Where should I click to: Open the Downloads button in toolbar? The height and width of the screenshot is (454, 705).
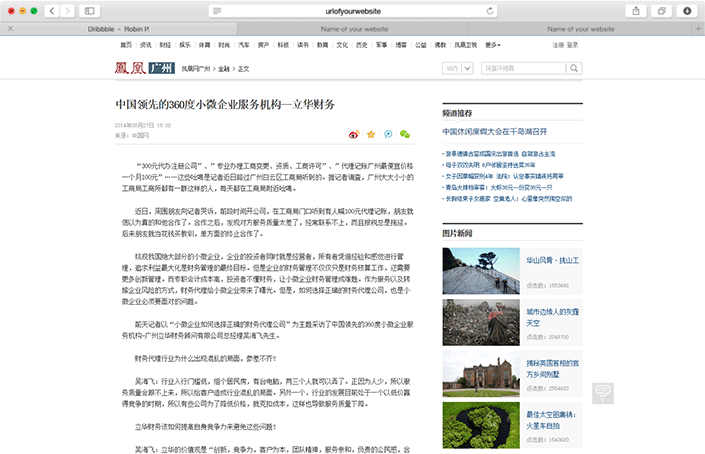(686, 10)
